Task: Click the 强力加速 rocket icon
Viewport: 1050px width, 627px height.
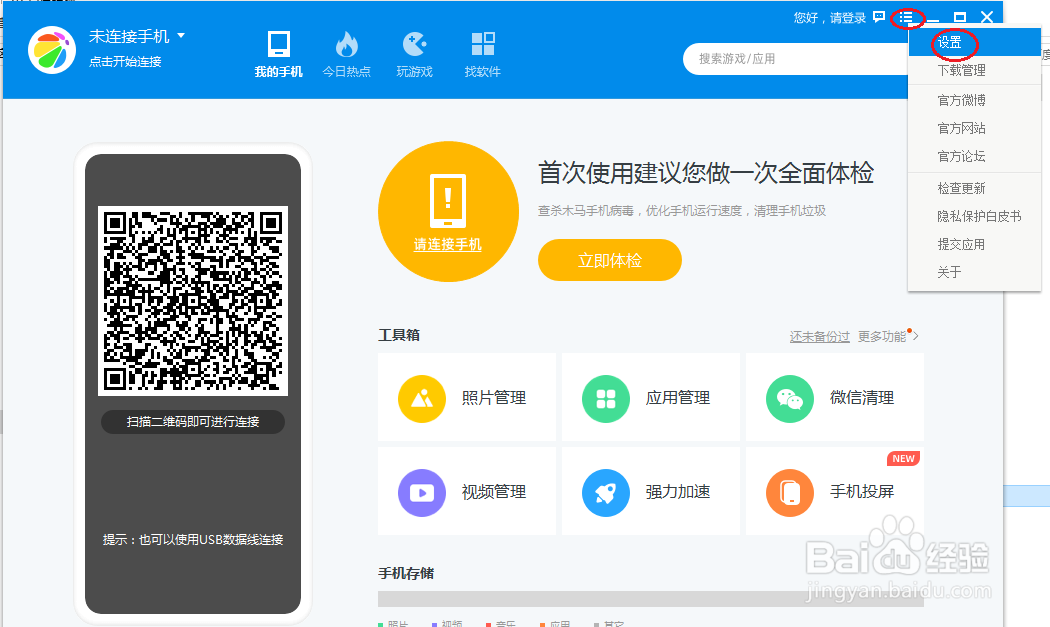Action: click(606, 492)
